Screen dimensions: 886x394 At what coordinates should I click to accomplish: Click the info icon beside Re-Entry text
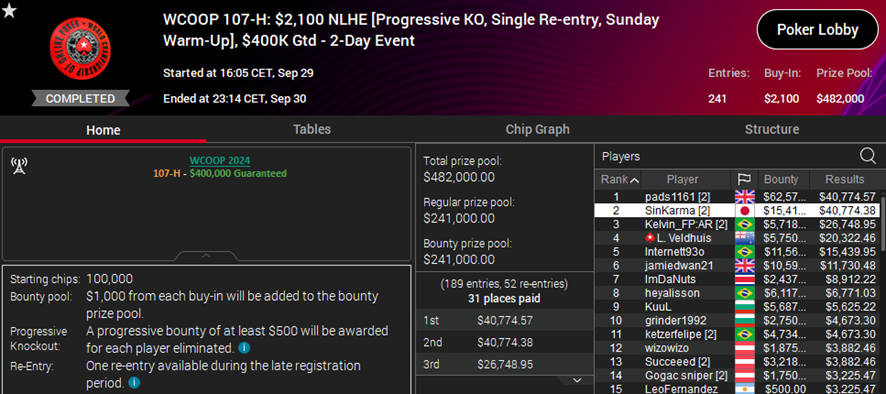(x=134, y=383)
